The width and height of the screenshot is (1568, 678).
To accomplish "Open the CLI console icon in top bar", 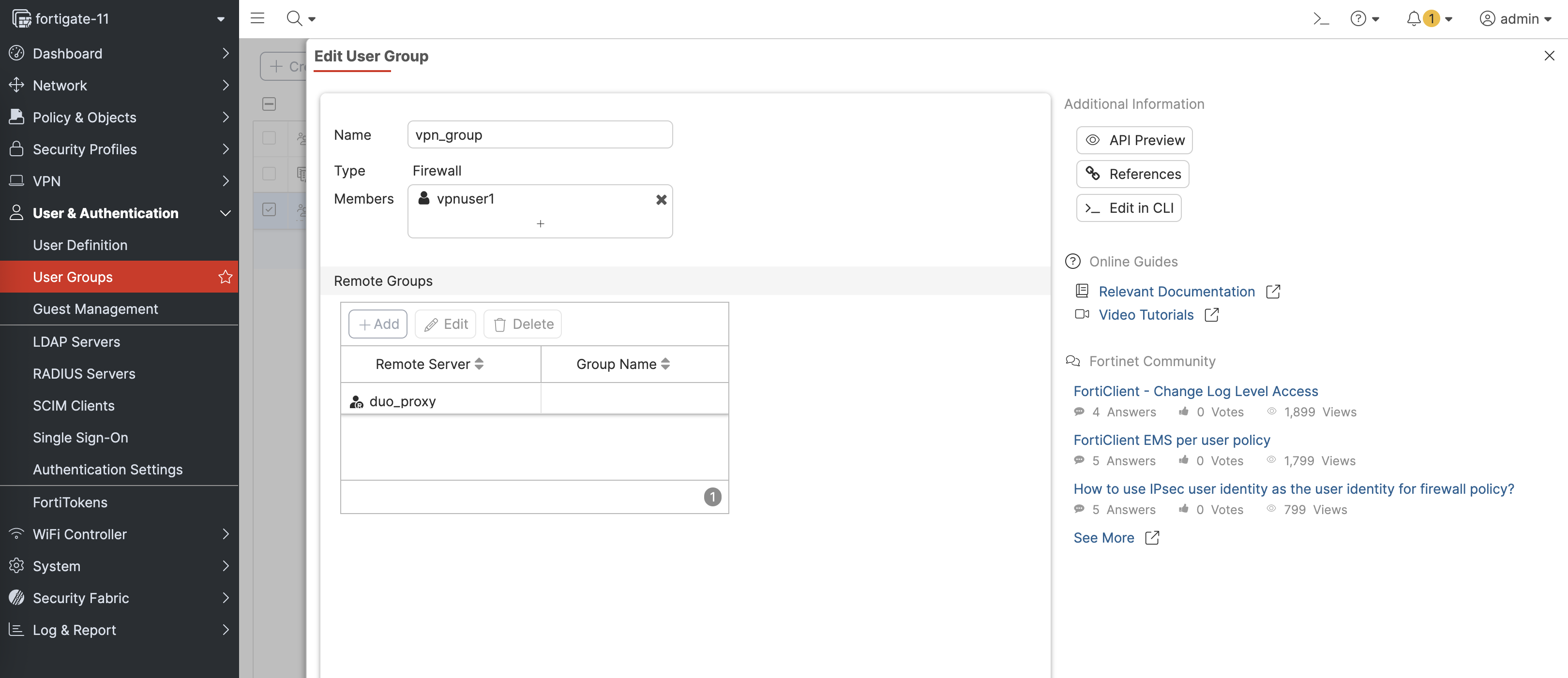I will pos(1320,19).
